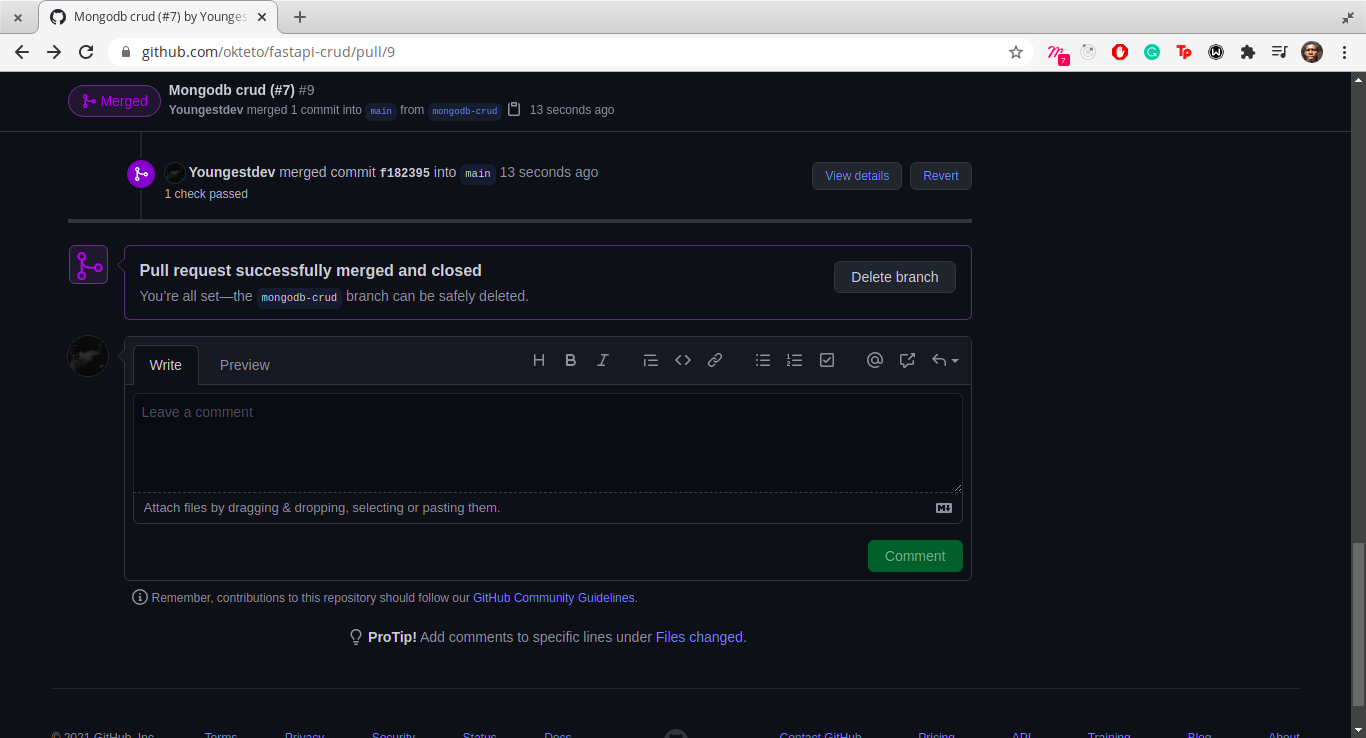View site information lock icon
The image size is (1366, 738).
pos(126,52)
